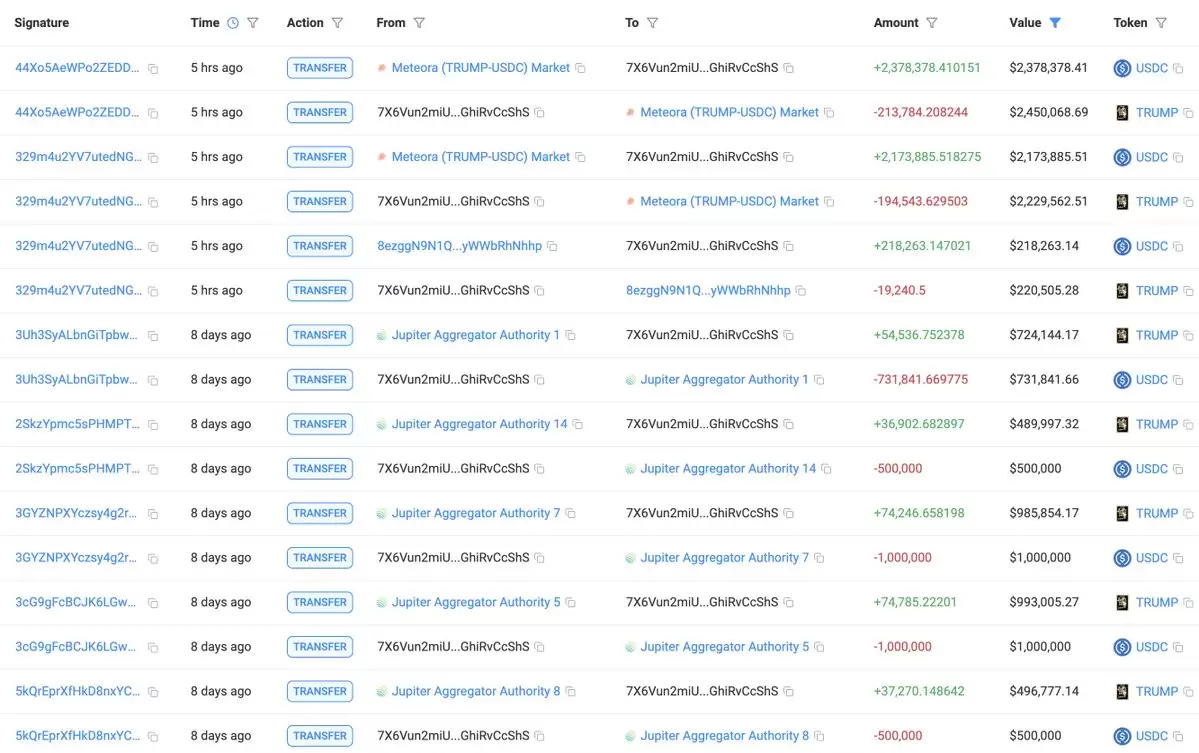
Task: Click the amount -731,841.669775
Action: coord(920,379)
